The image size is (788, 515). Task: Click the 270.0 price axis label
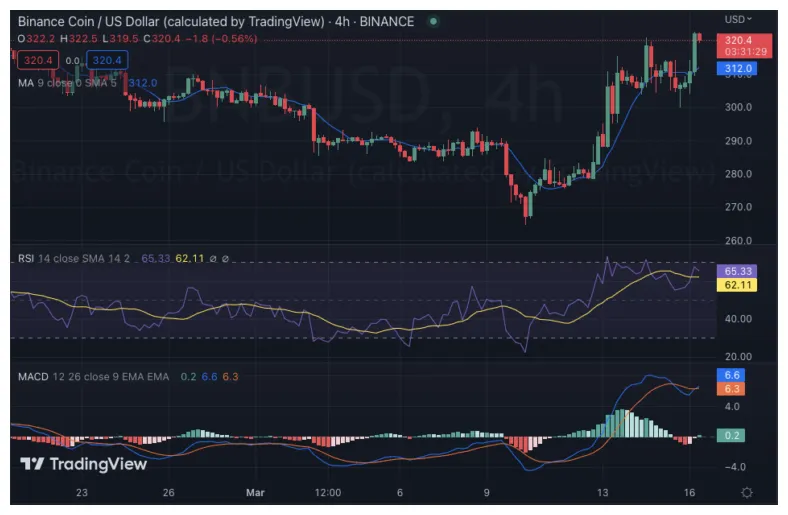coord(738,207)
